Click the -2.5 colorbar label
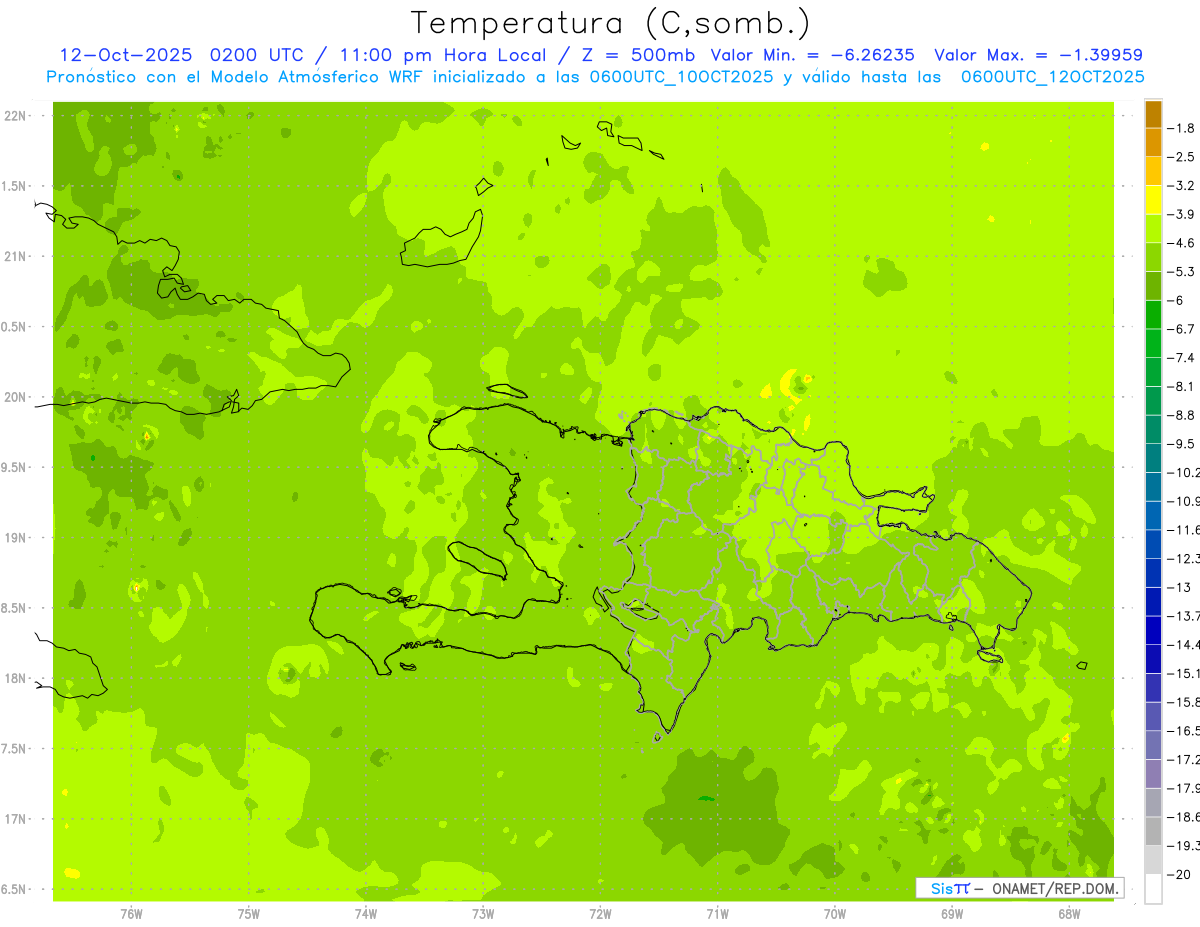Screen dimensions: 1200x927 pos(1181,157)
